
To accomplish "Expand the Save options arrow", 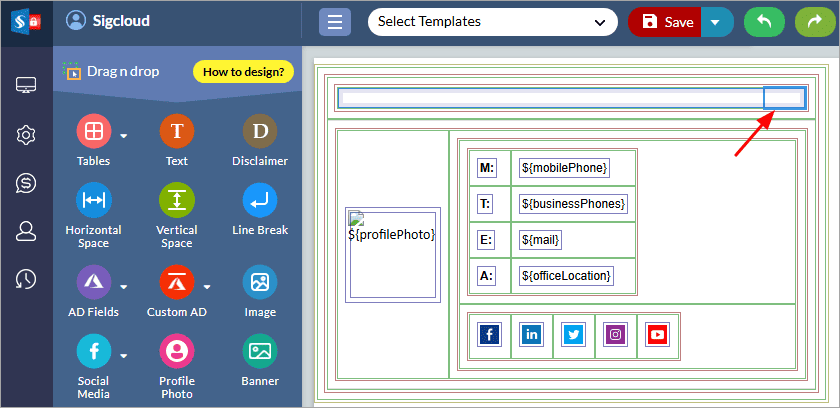I will pyautogui.click(x=715, y=22).
